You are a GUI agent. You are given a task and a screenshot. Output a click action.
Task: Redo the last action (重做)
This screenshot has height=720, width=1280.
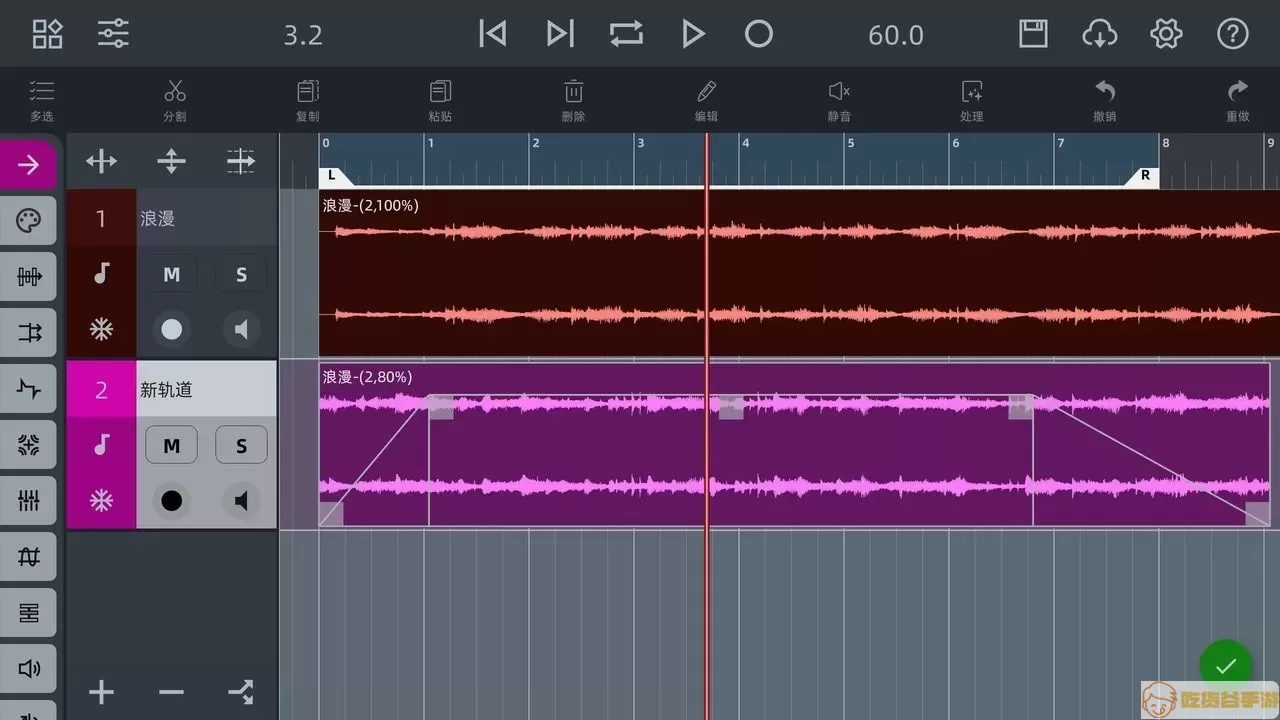click(x=1238, y=101)
